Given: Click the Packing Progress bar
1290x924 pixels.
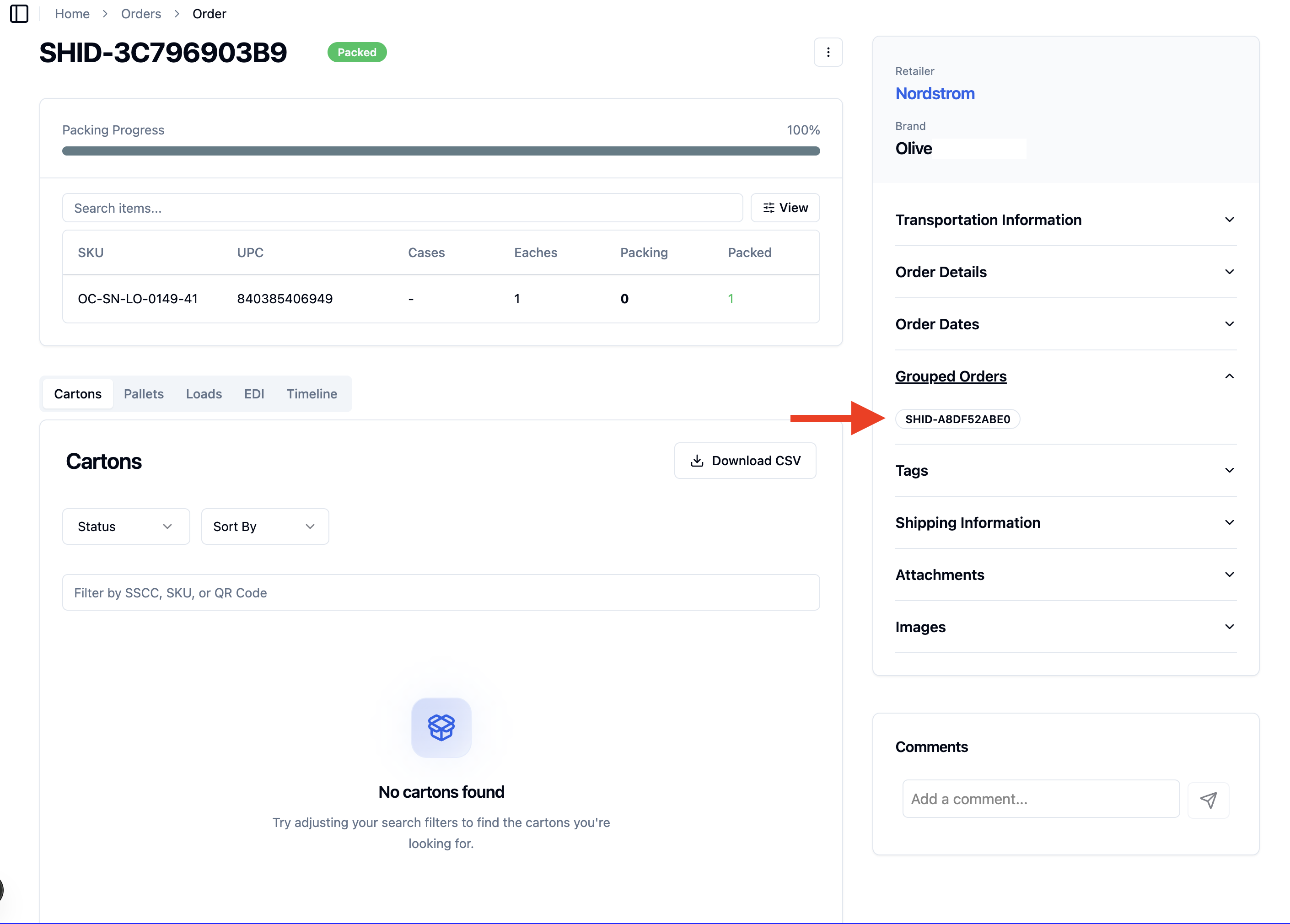Looking at the screenshot, I should pos(441,150).
